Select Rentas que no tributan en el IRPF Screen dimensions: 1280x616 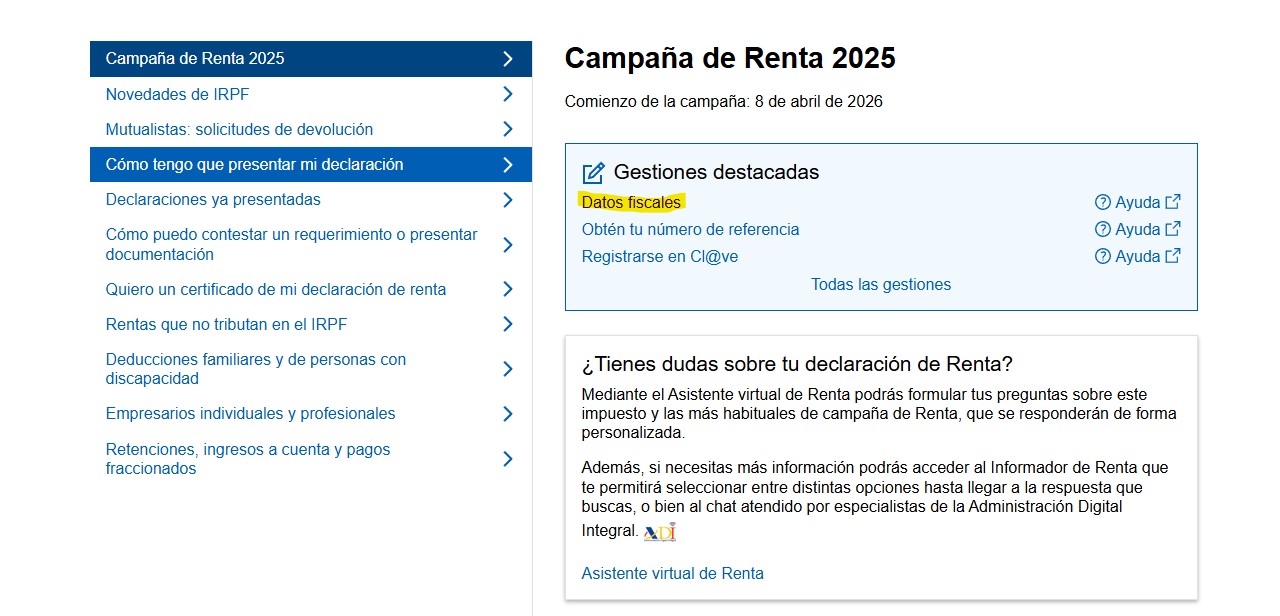[311, 324]
